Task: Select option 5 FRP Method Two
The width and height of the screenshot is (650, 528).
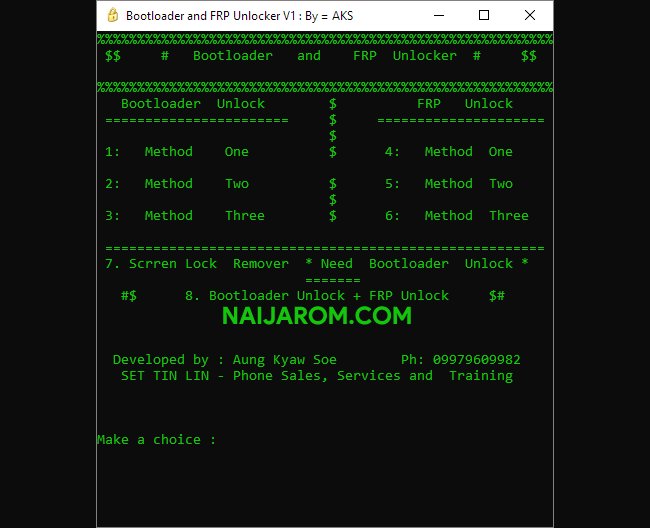Action: 449,184
